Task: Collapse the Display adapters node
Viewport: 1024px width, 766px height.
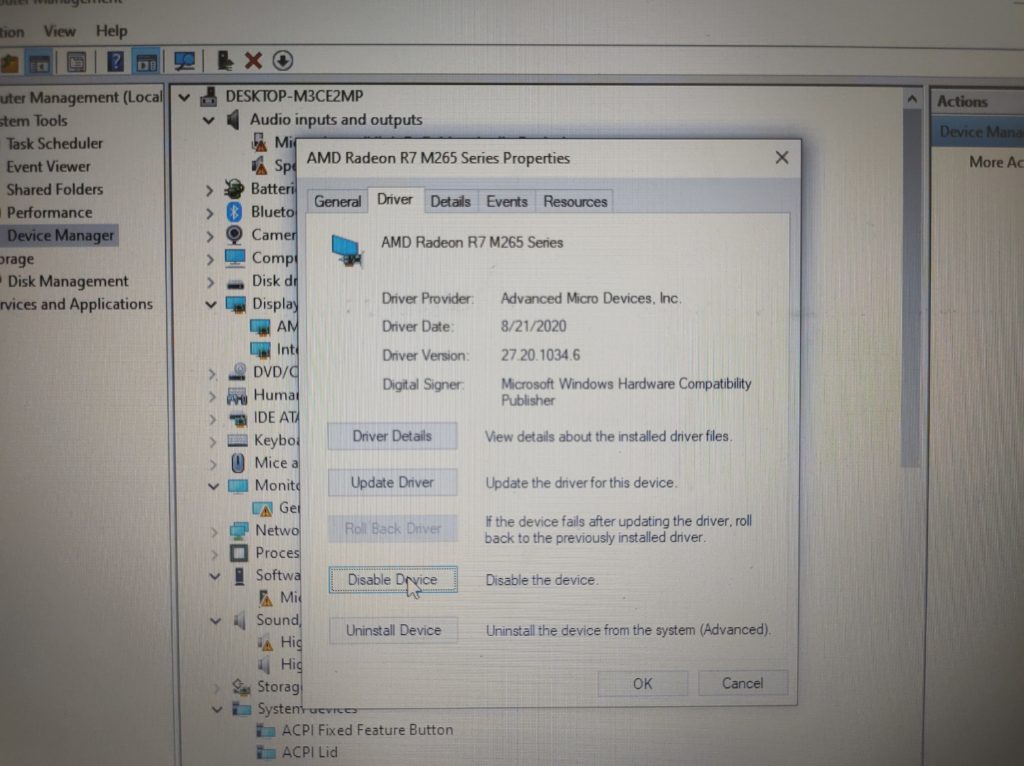Action: pyautogui.click(x=210, y=304)
